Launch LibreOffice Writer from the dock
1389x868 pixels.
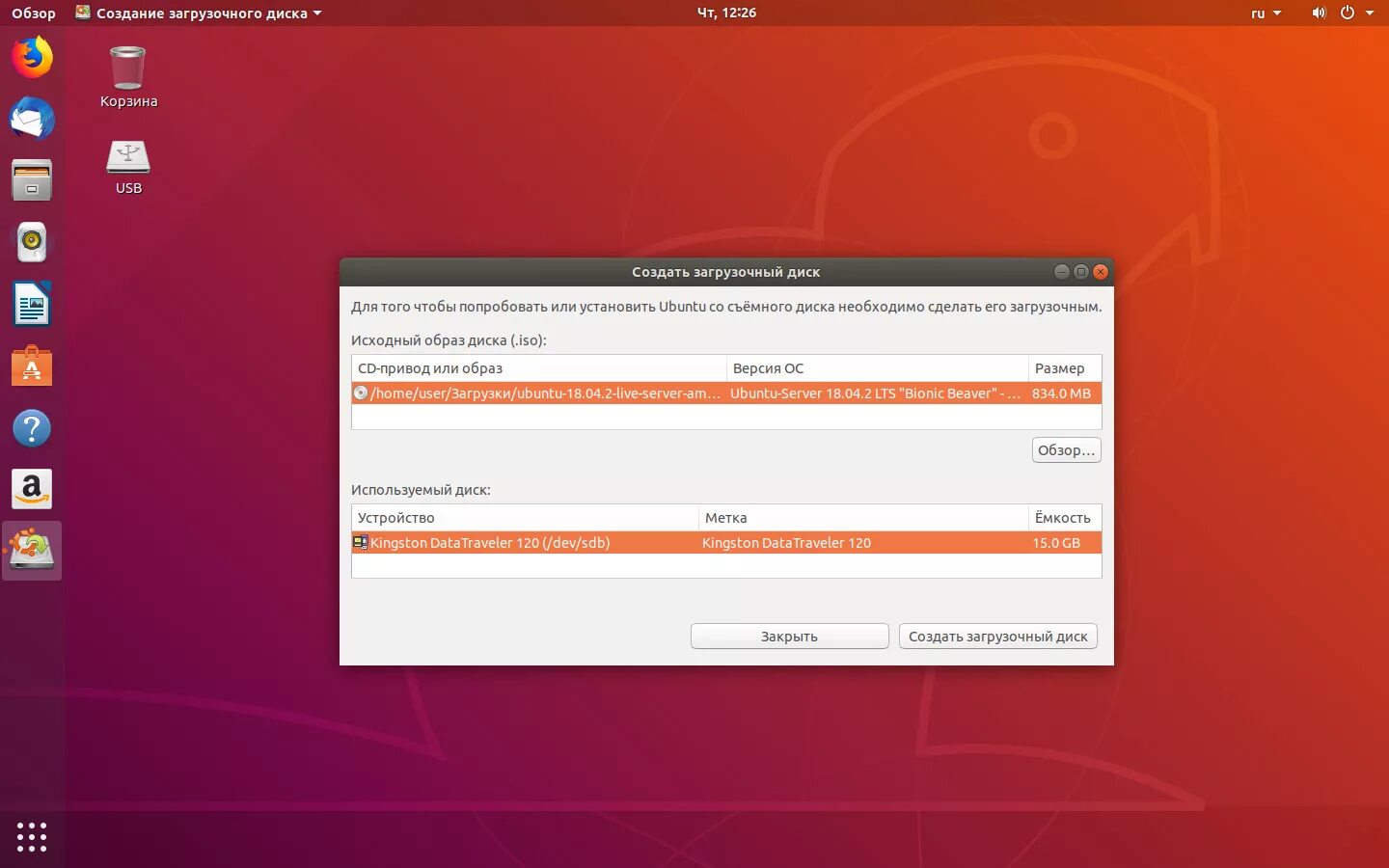pos(32,304)
